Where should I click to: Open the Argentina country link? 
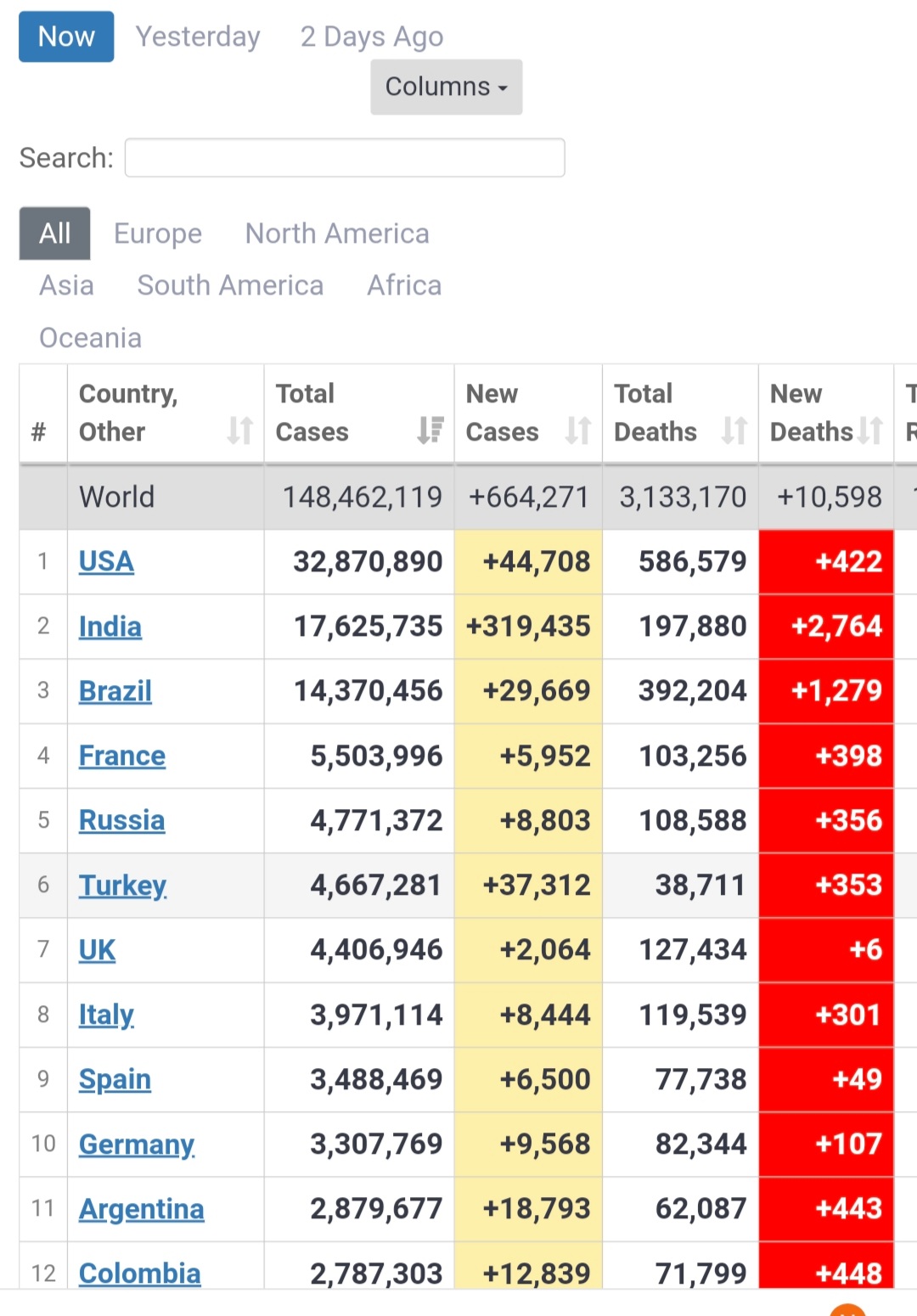click(x=142, y=1209)
